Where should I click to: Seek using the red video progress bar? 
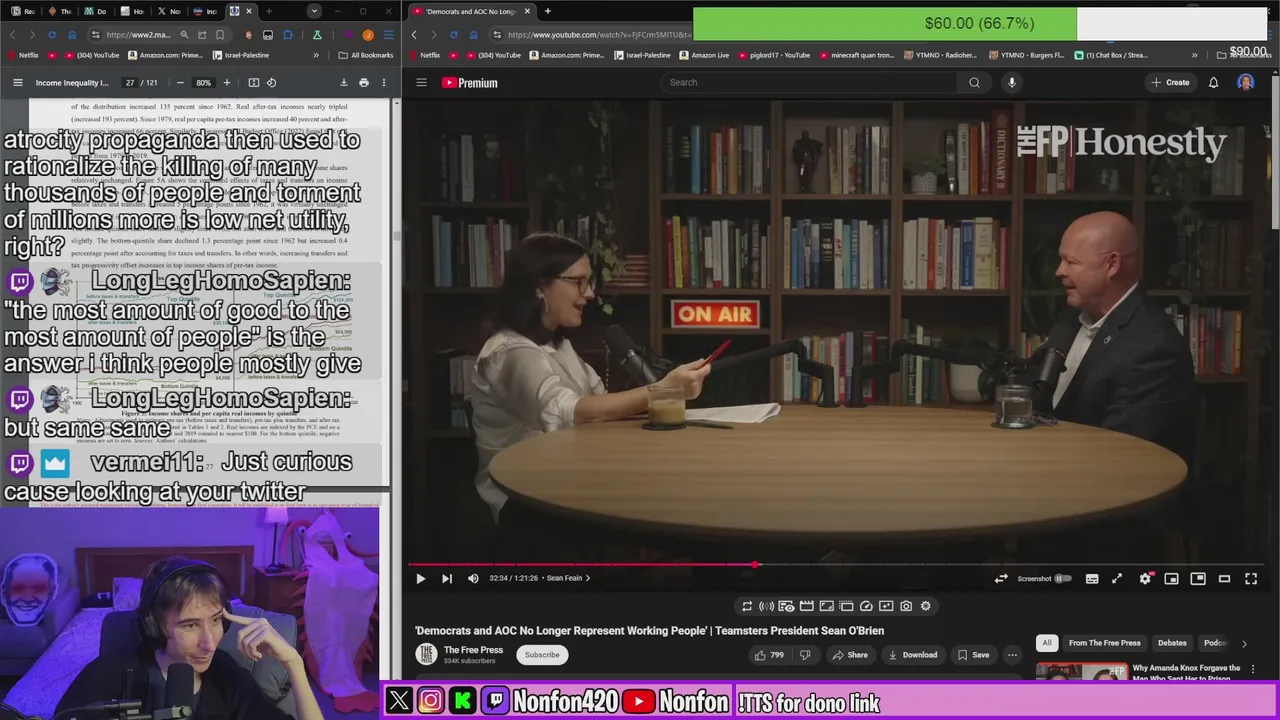point(581,564)
